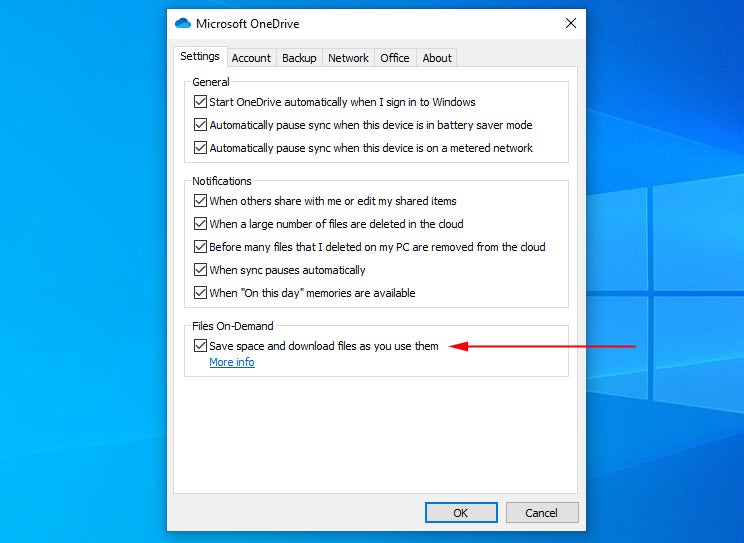Click the General group label
This screenshot has width=744, height=543.
[x=211, y=82]
